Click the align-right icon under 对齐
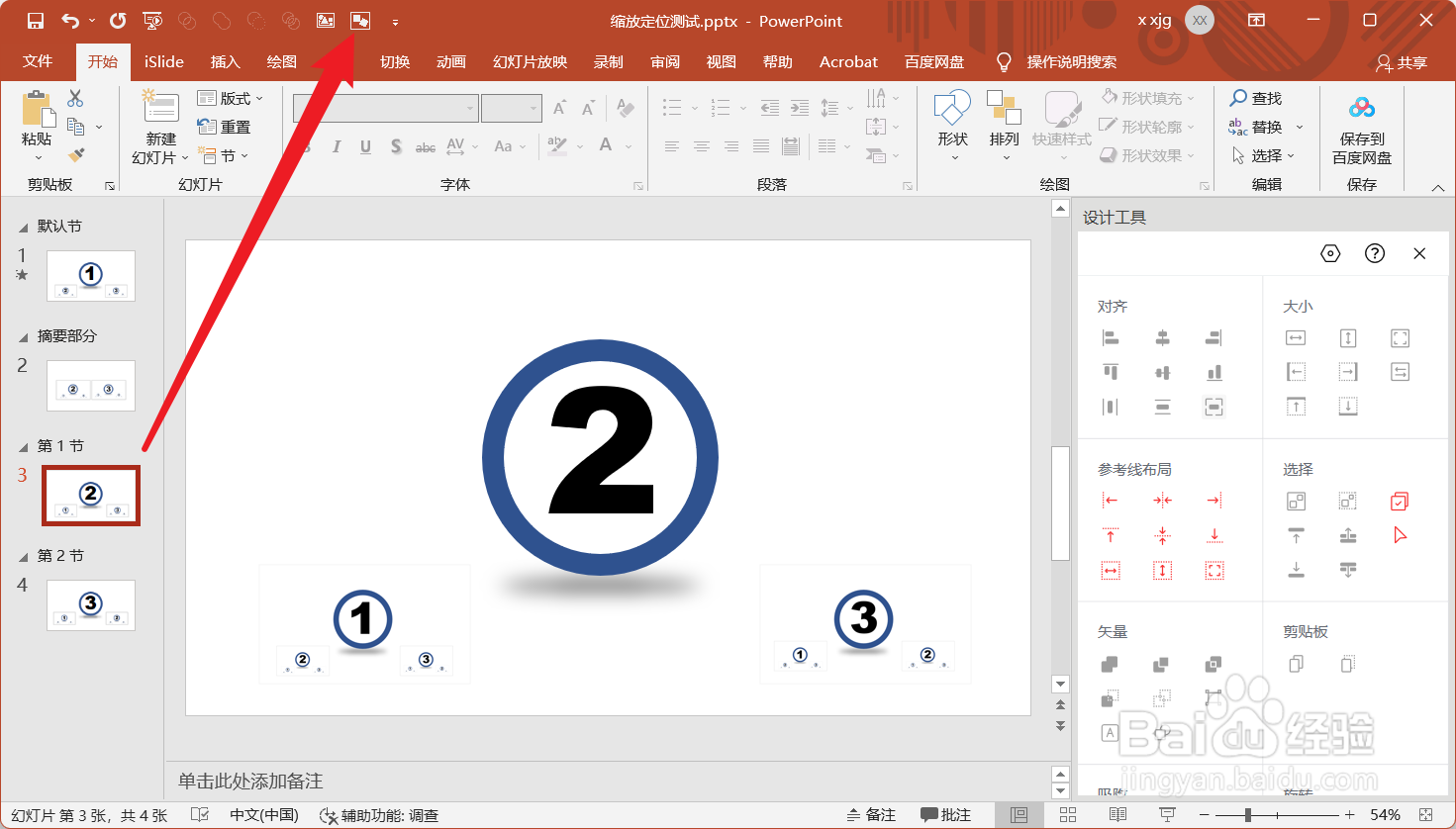 tap(1214, 338)
